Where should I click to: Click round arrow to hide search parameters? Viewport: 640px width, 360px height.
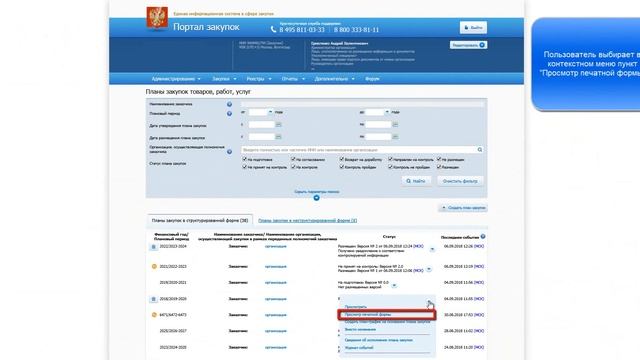click(x=316, y=198)
